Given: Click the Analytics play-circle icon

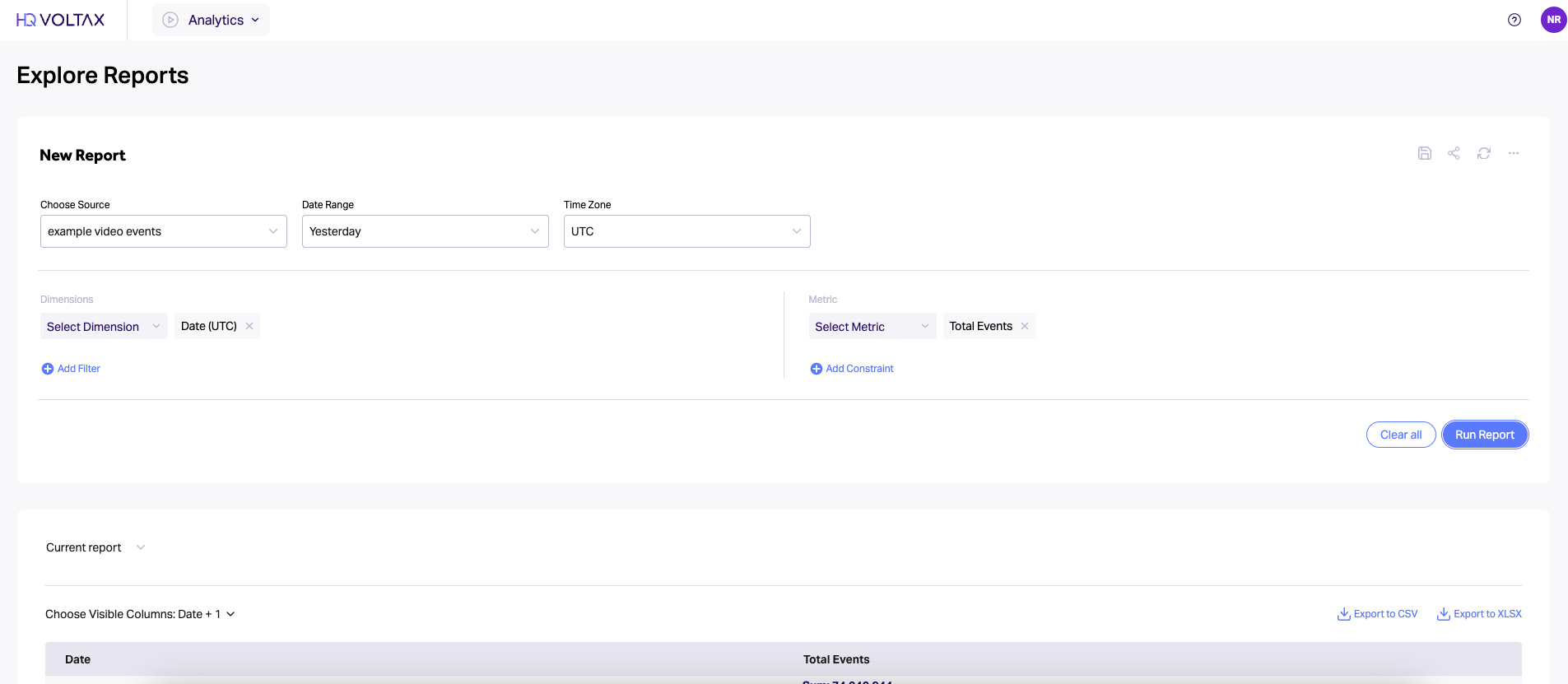Looking at the screenshot, I should pyautogui.click(x=170, y=20).
